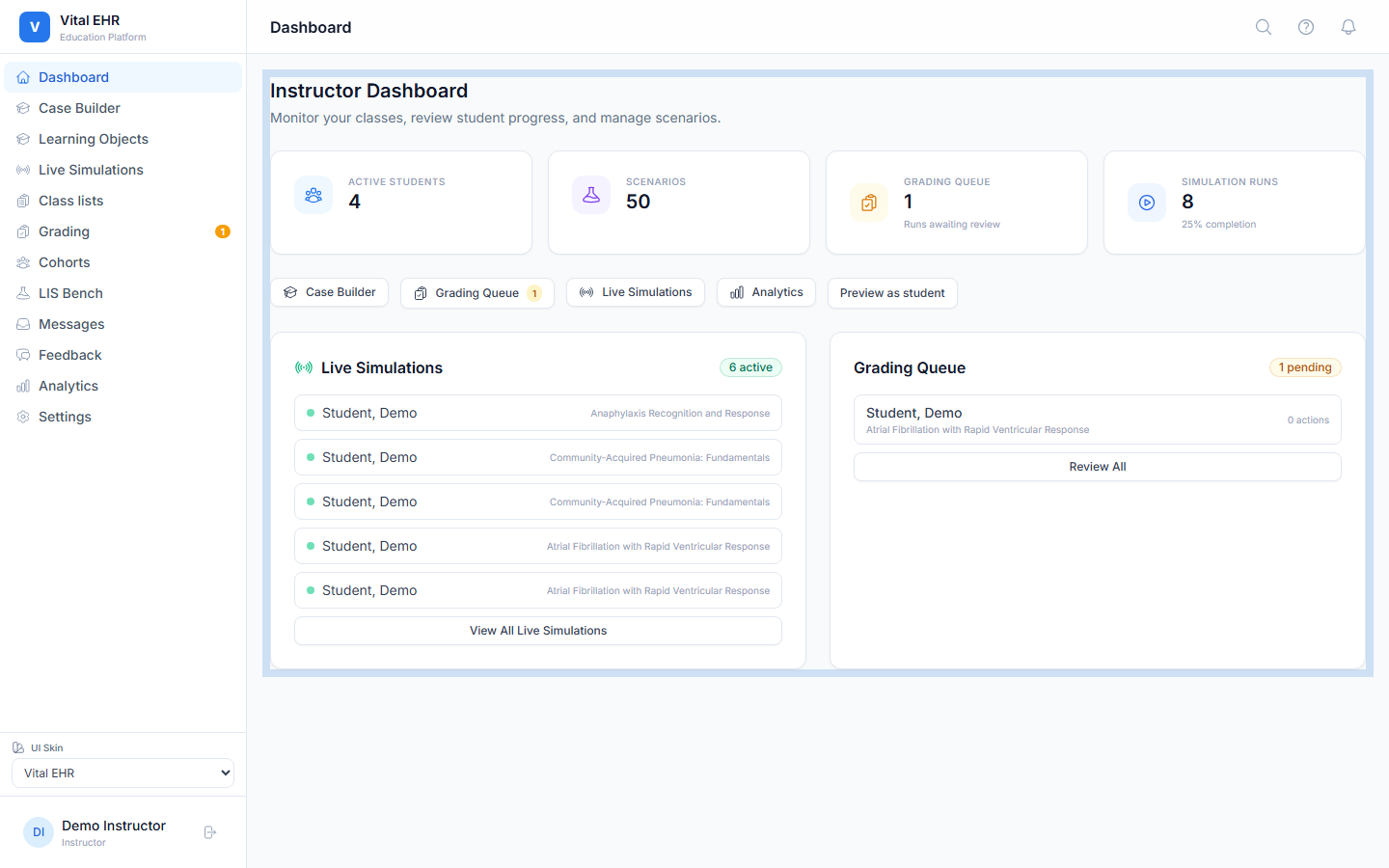Click the Case Builder quick action button
1389x868 pixels.
(x=329, y=292)
